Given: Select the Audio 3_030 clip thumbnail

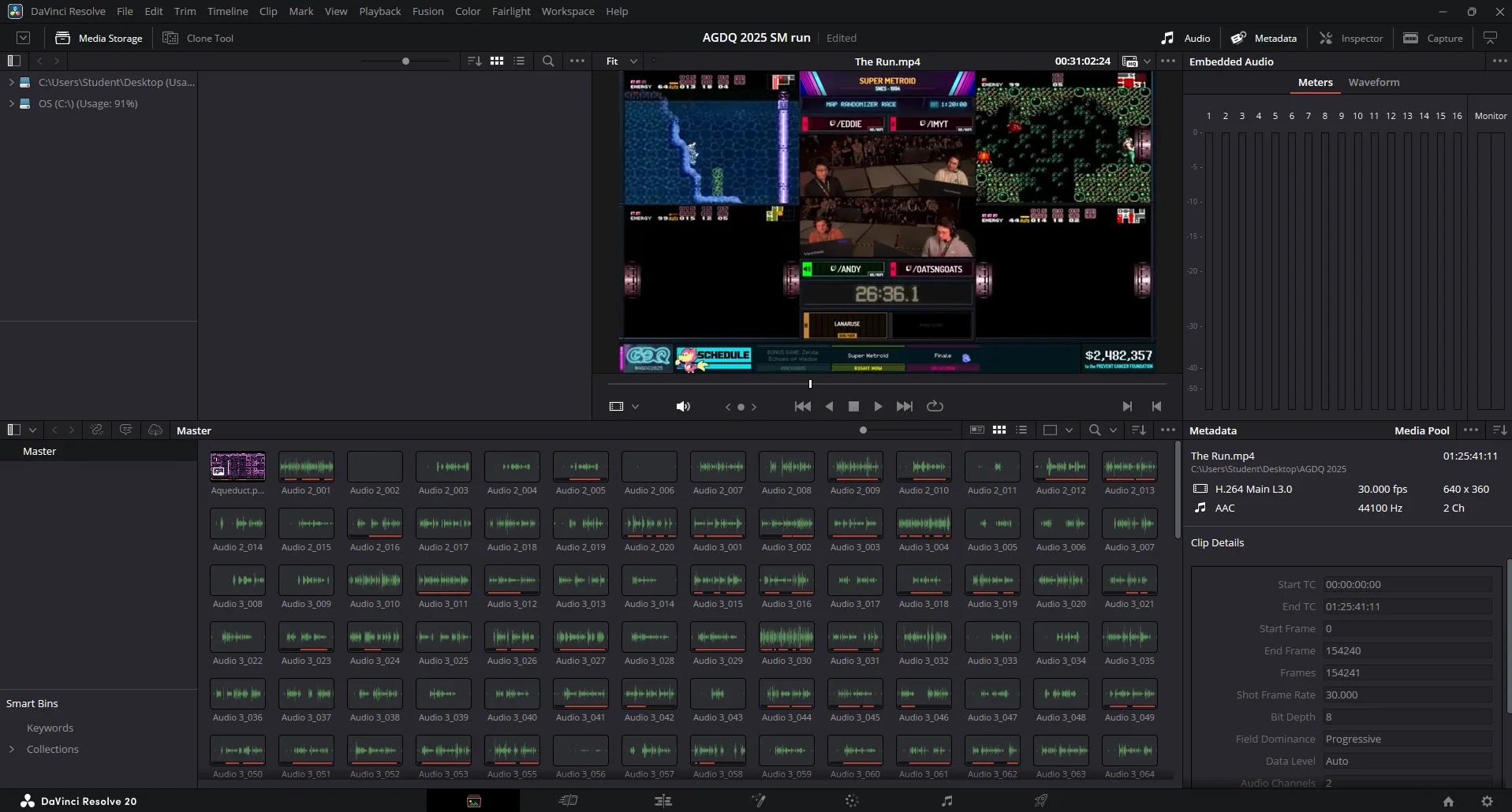Looking at the screenshot, I should pos(786,637).
